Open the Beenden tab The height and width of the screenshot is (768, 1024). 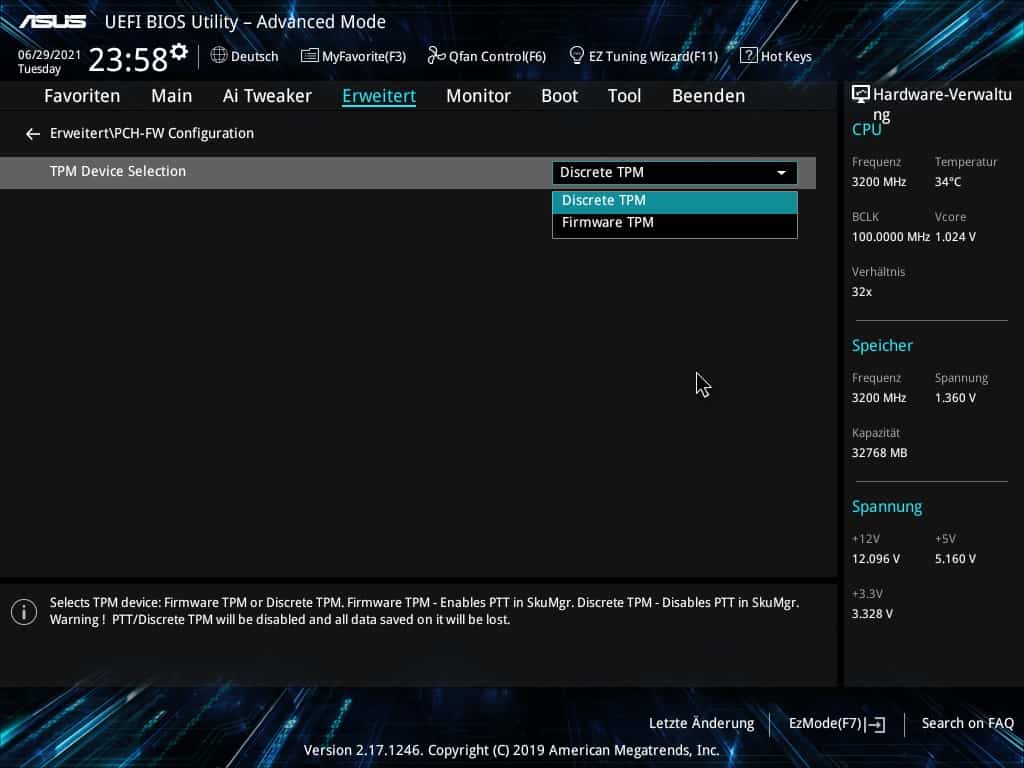click(709, 96)
